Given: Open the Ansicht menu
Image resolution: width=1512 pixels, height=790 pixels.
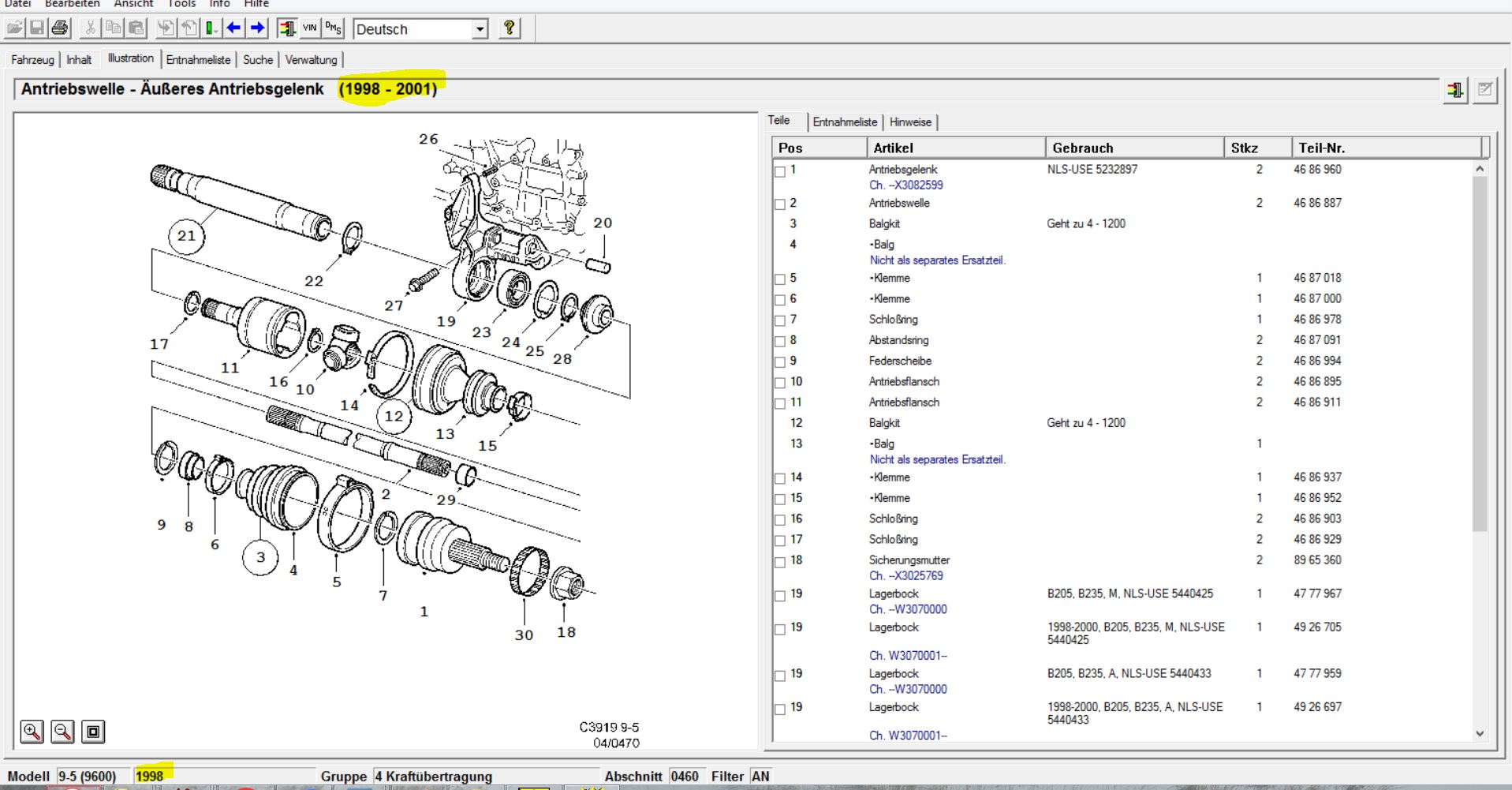Looking at the screenshot, I should point(133,4).
